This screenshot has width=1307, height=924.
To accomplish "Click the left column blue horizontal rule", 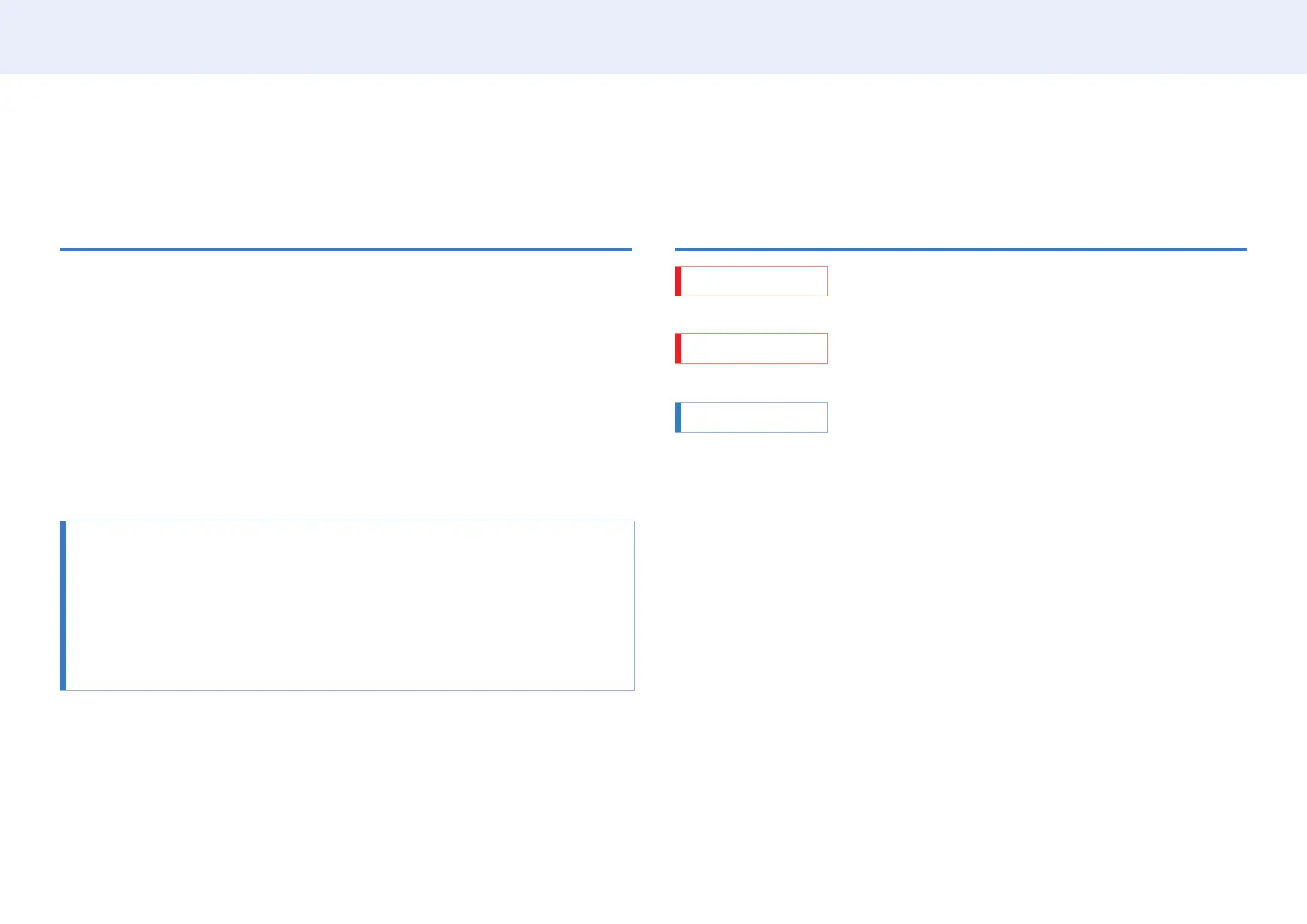I will point(345,250).
